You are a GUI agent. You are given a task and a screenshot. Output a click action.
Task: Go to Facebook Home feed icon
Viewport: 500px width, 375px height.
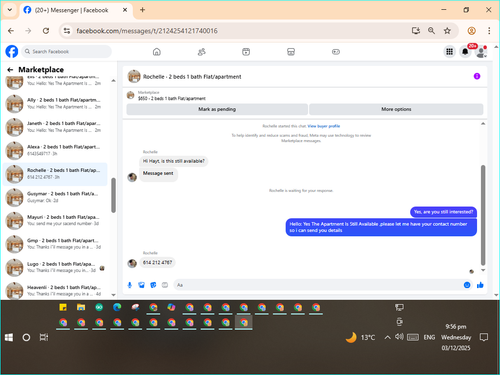click(x=157, y=52)
